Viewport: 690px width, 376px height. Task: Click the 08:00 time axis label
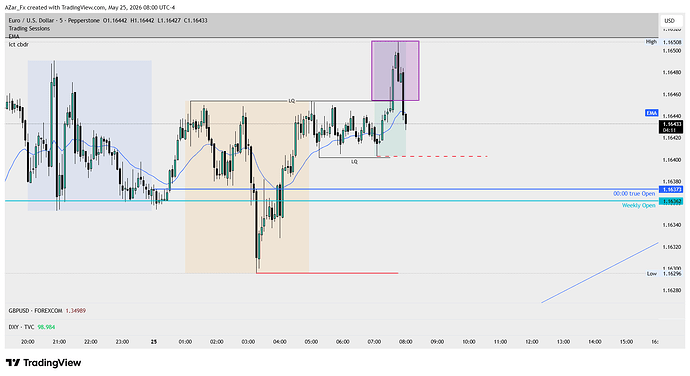[406, 342]
